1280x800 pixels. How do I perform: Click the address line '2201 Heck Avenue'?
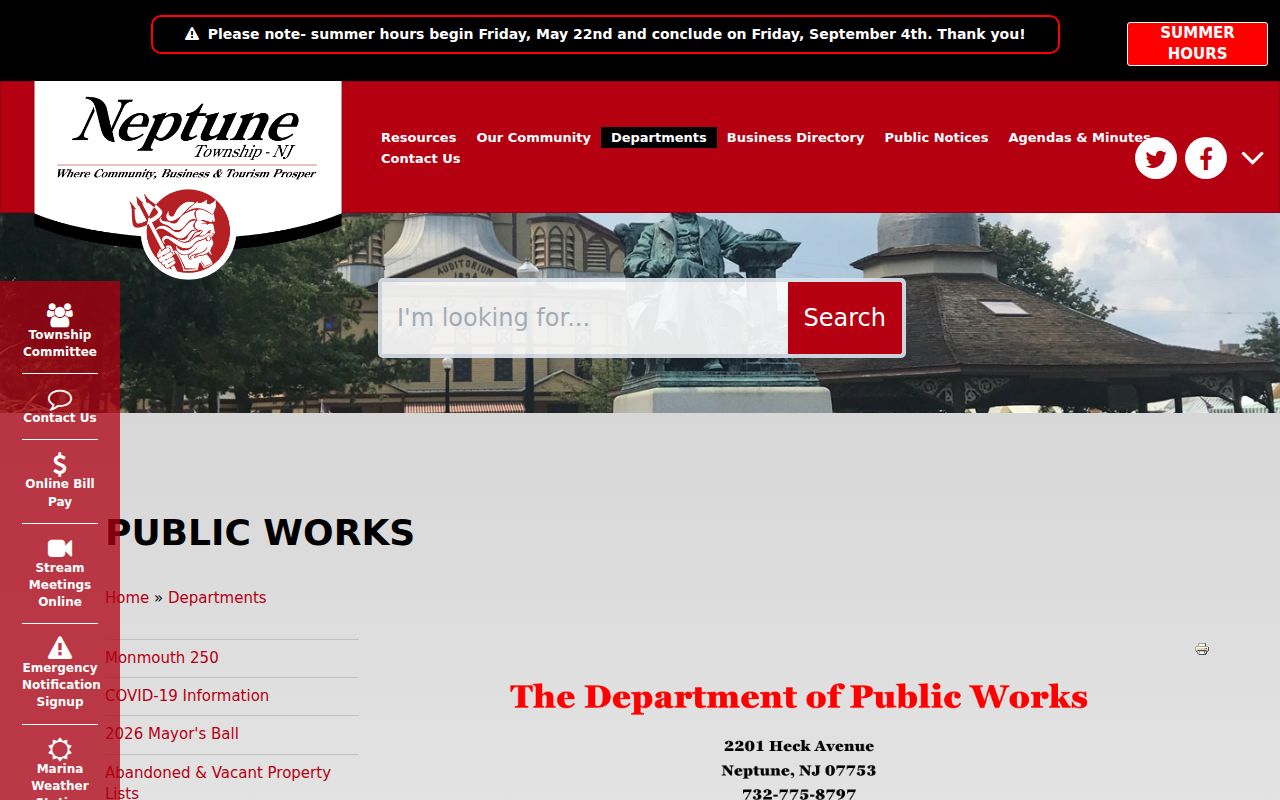(799, 746)
